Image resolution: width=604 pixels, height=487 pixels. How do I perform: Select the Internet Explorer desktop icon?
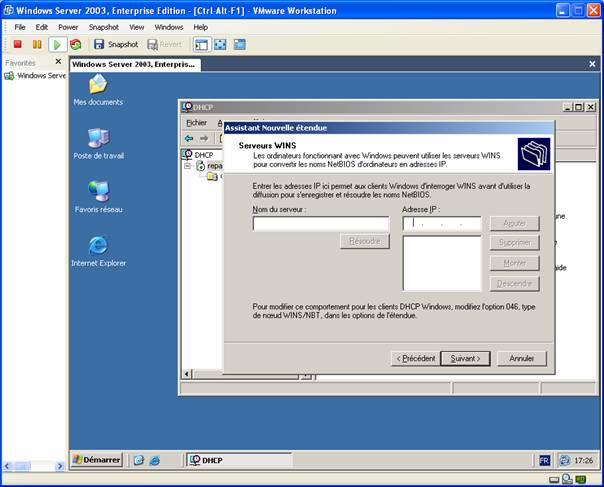click(99, 251)
